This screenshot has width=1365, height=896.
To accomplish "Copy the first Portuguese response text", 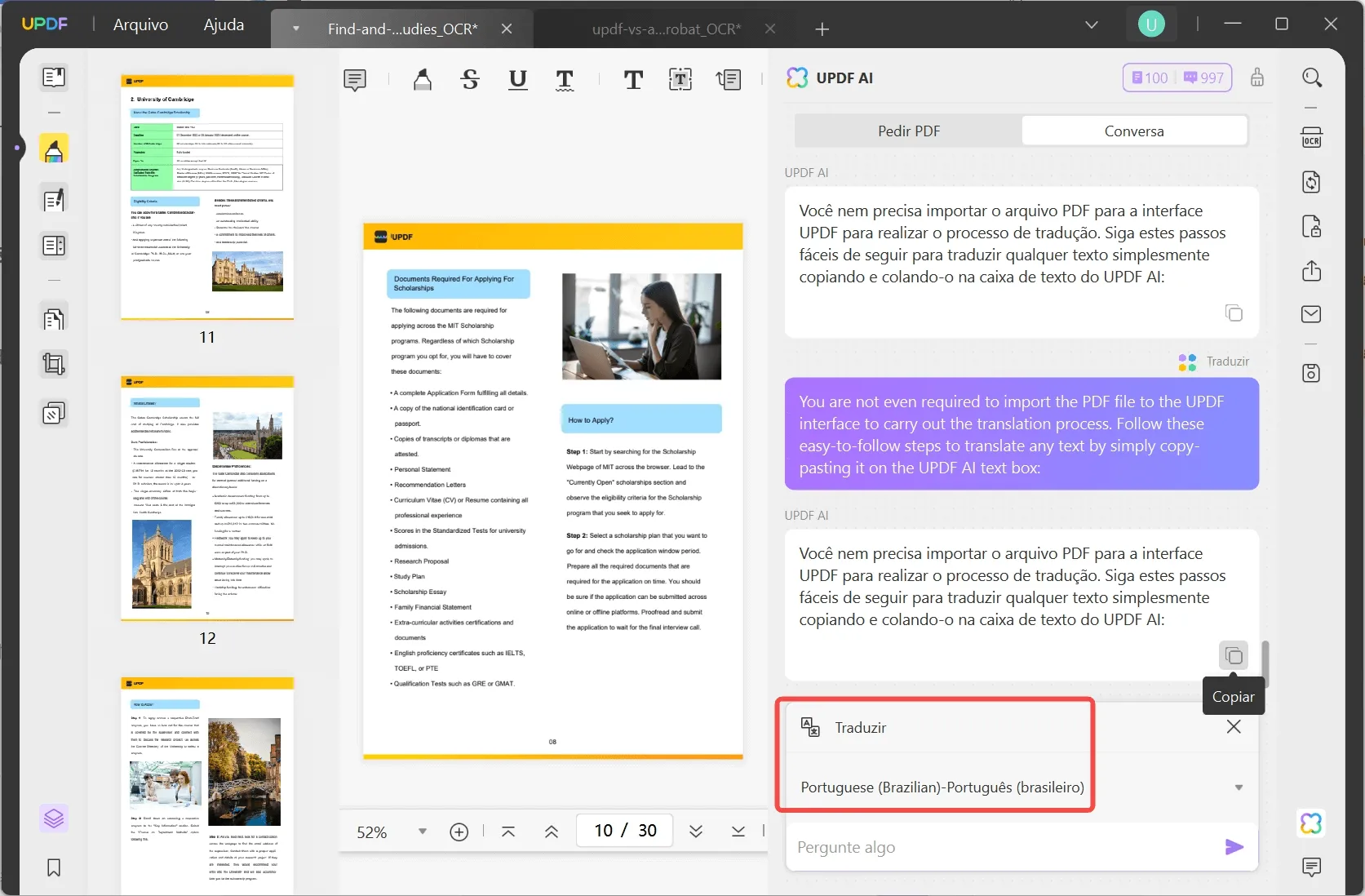I will 1234,313.
